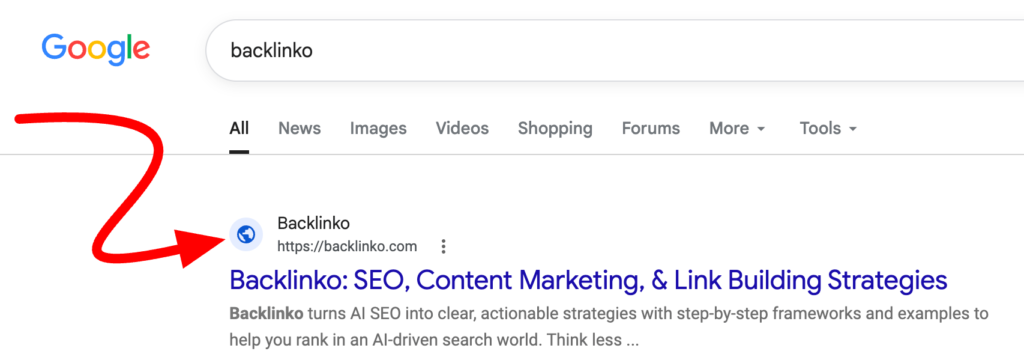Viewport: 1024px width, 363px height.
Task: Switch to the News tab
Action: click(x=300, y=129)
